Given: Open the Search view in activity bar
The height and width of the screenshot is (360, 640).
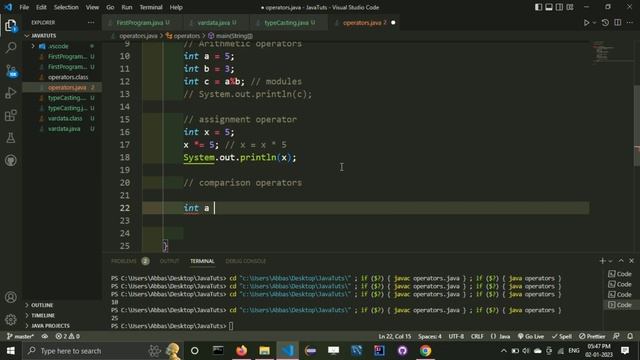Looking at the screenshot, I should (x=11, y=48).
